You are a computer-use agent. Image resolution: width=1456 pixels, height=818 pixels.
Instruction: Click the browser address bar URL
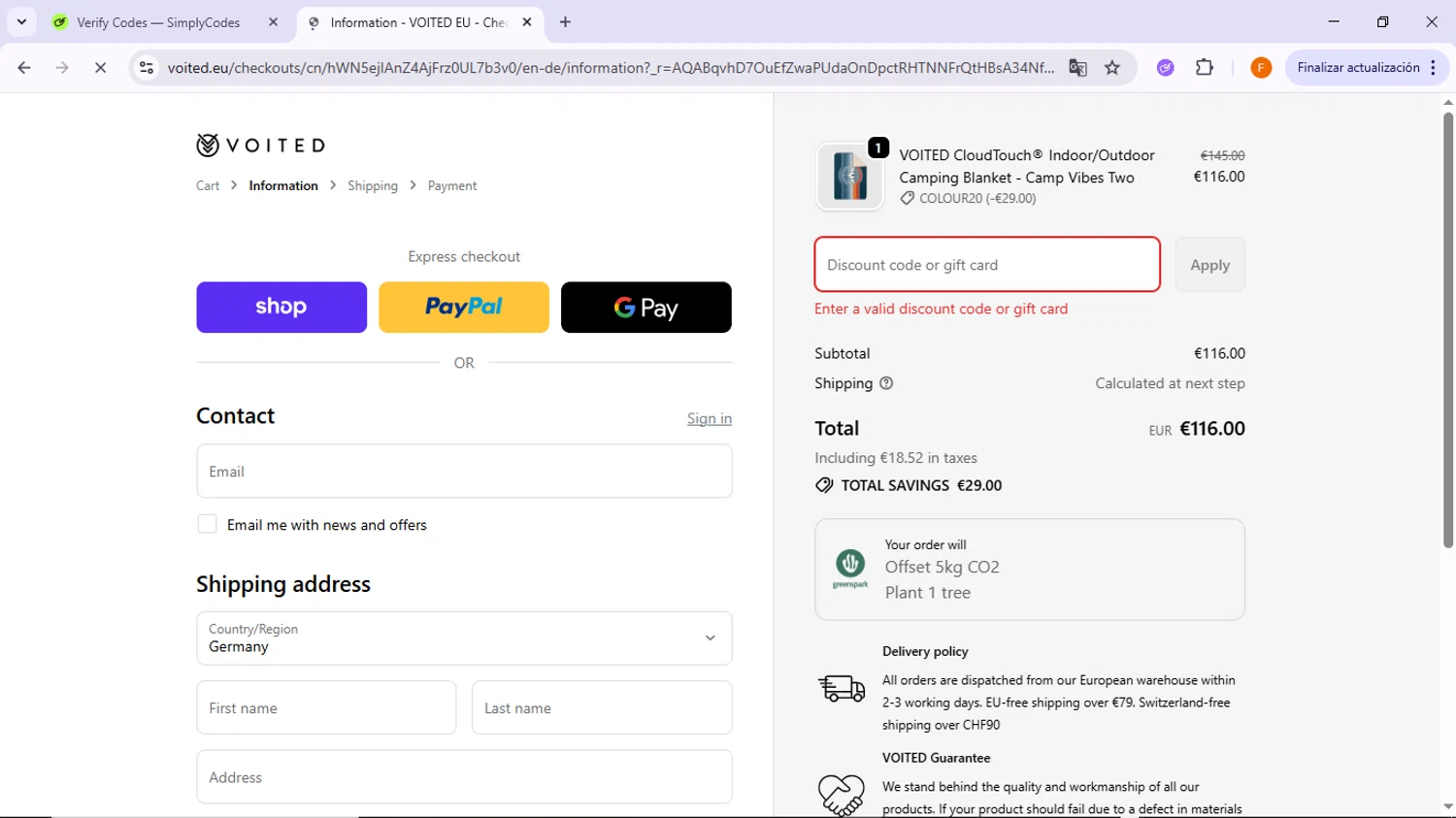(610, 68)
